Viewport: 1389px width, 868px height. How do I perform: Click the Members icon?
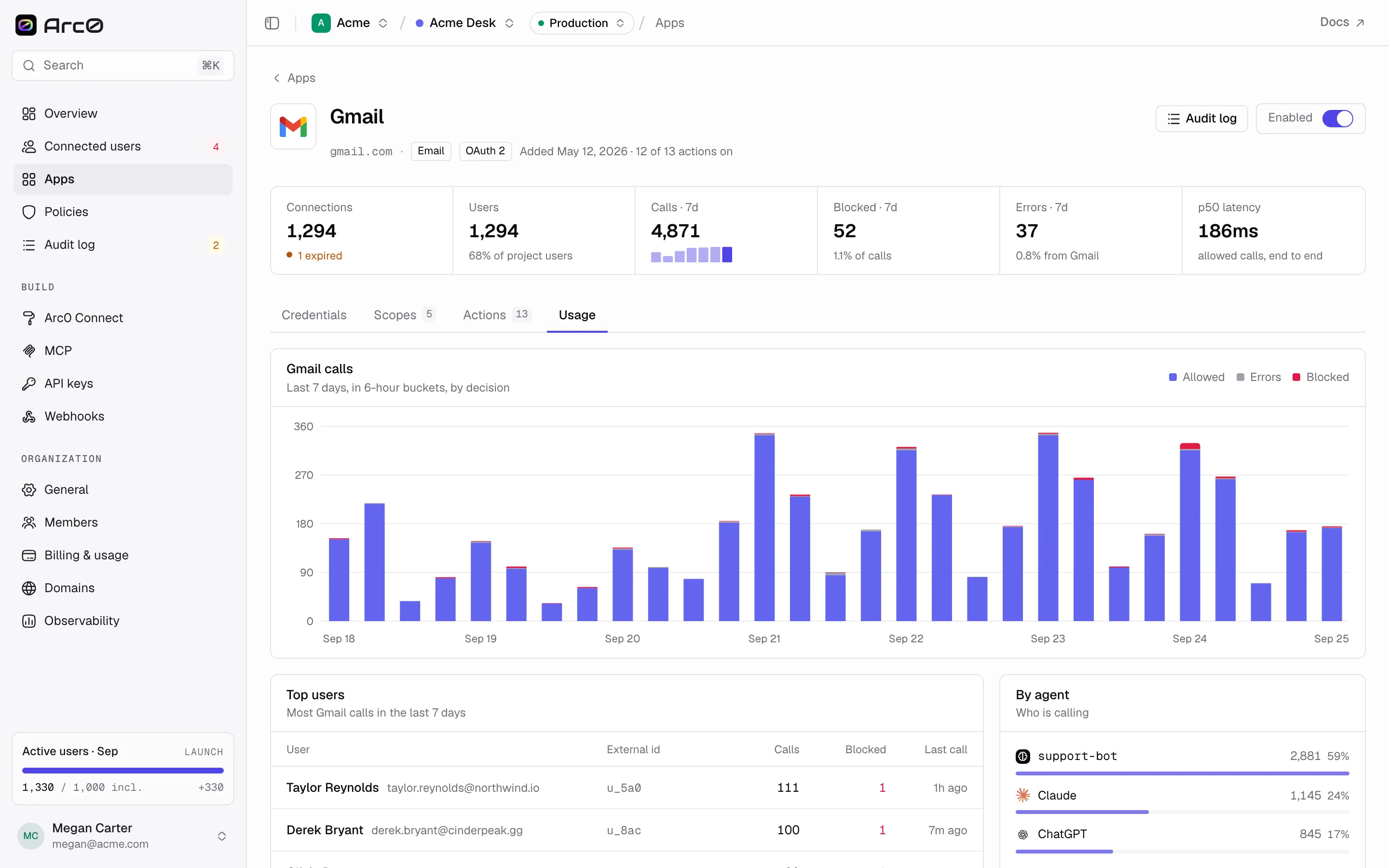pyautogui.click(x=29, y=522)
